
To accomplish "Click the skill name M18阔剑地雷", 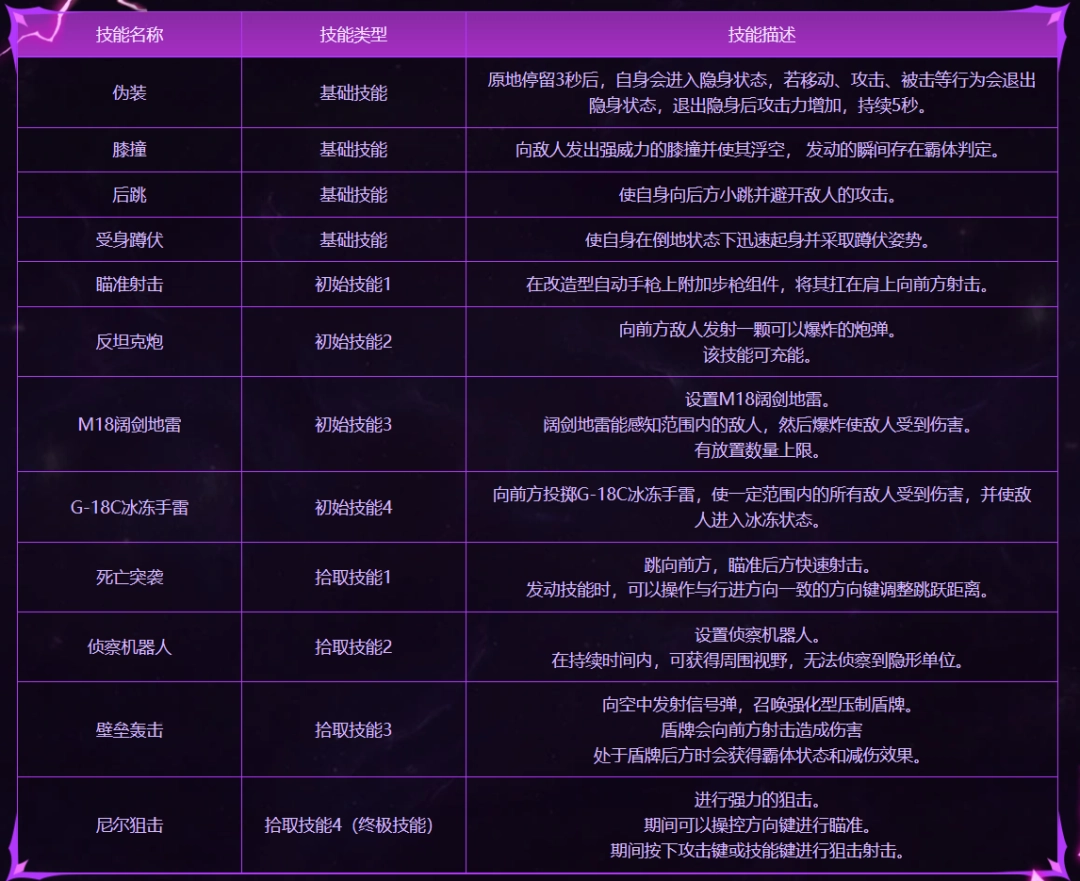I will pyautogui.click(x=129, y=424).
